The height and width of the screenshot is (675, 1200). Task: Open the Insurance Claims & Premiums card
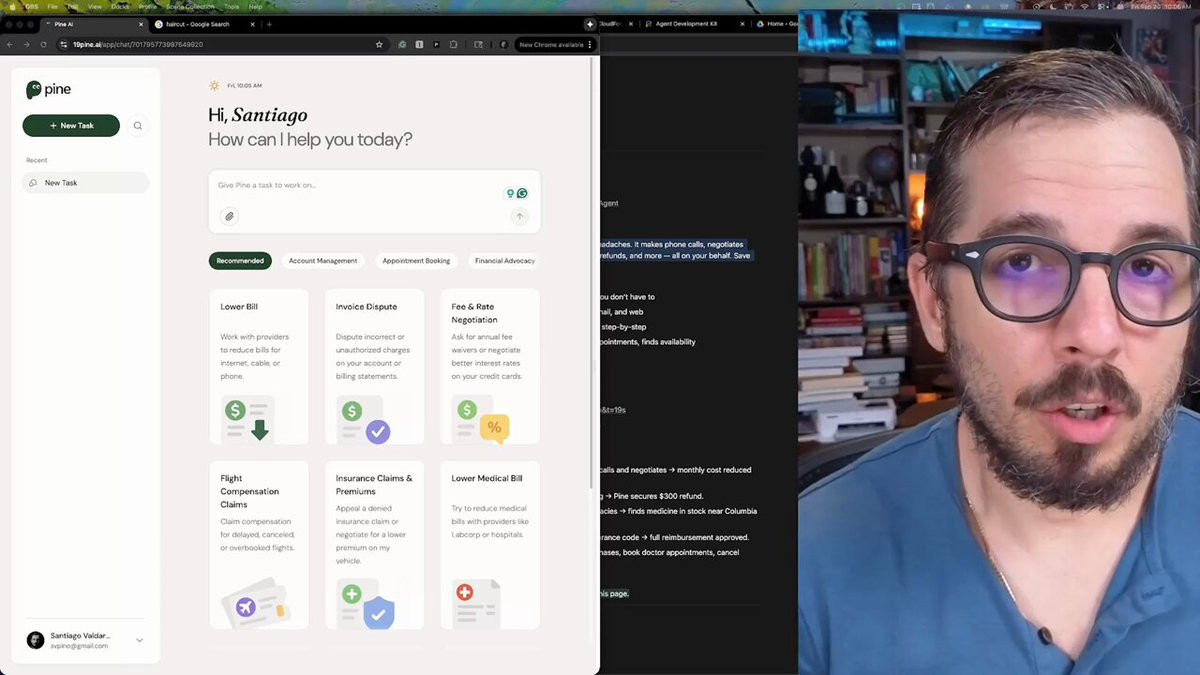[x=374, y=545]
